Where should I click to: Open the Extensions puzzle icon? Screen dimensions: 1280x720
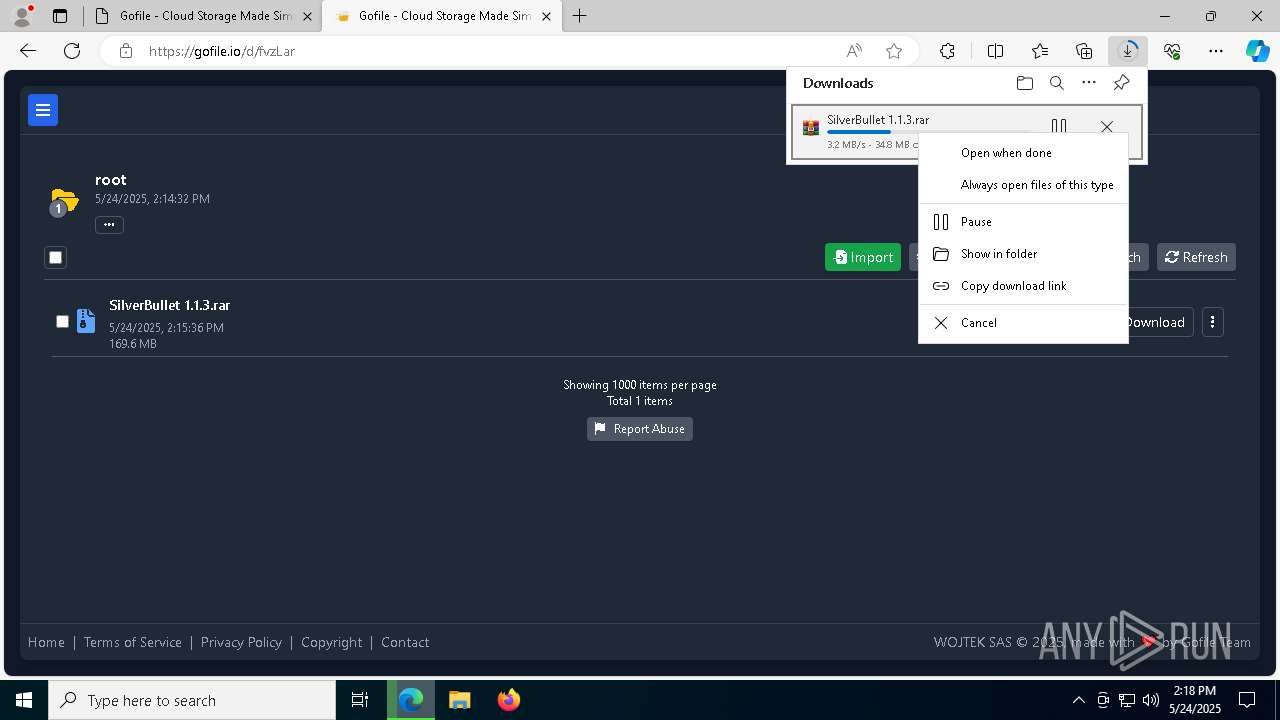click(x=947, y=51)
